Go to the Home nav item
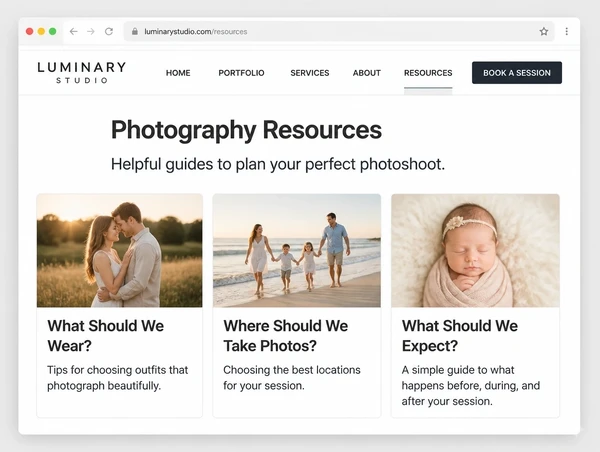This screenshot has height=452, width=600. coord(178,73)
